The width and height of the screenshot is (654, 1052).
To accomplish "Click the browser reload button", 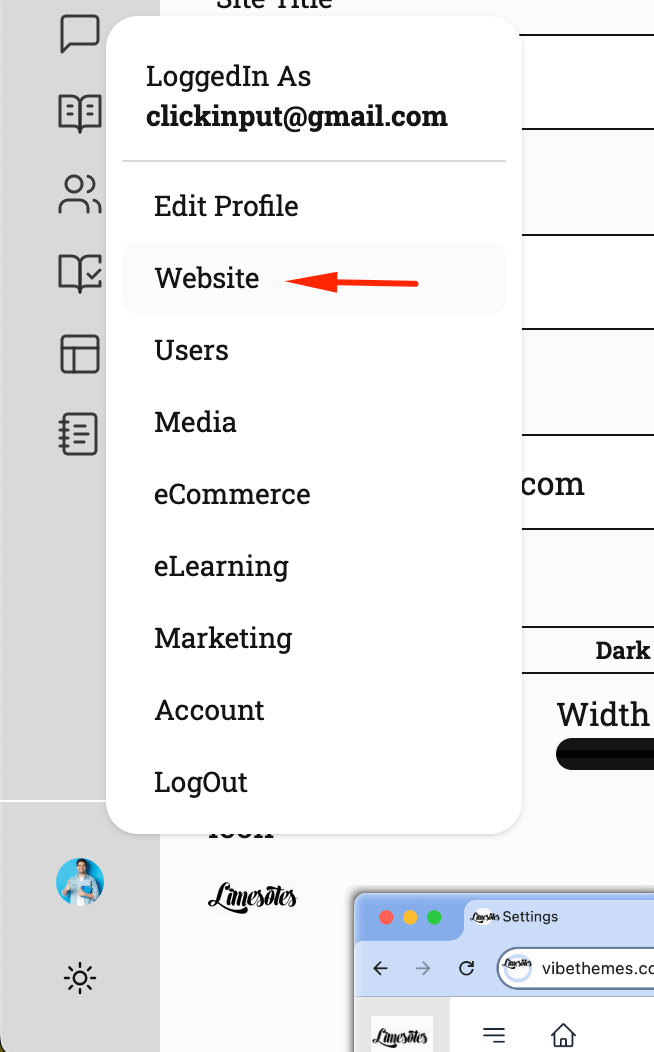I will (466, 968).
